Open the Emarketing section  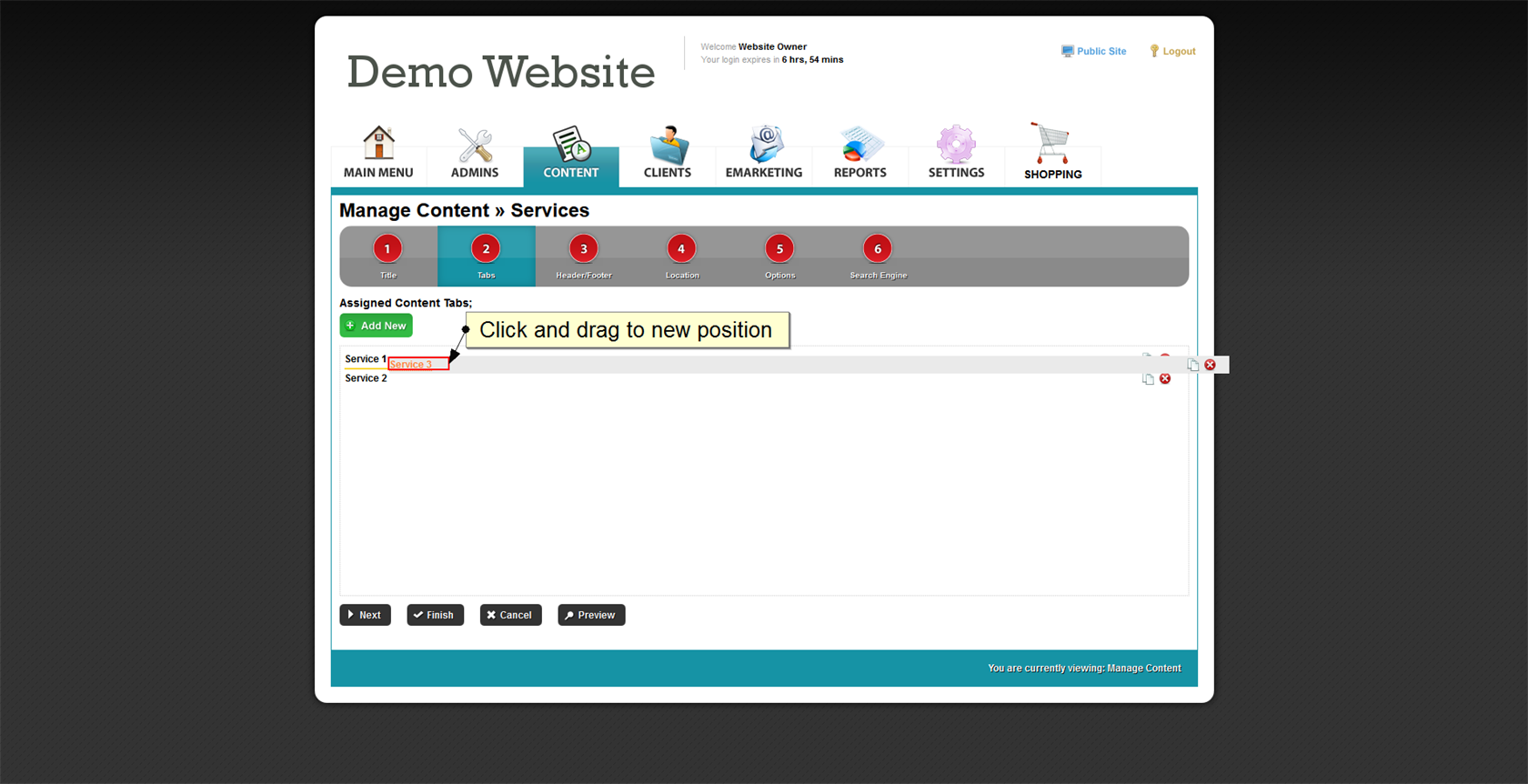coord(764,153)
